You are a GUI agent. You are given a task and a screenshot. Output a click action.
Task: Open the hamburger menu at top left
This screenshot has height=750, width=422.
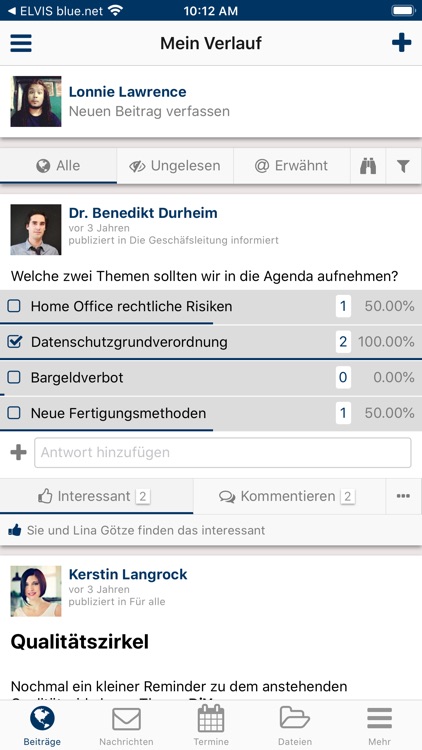click(x=21, y=43)
